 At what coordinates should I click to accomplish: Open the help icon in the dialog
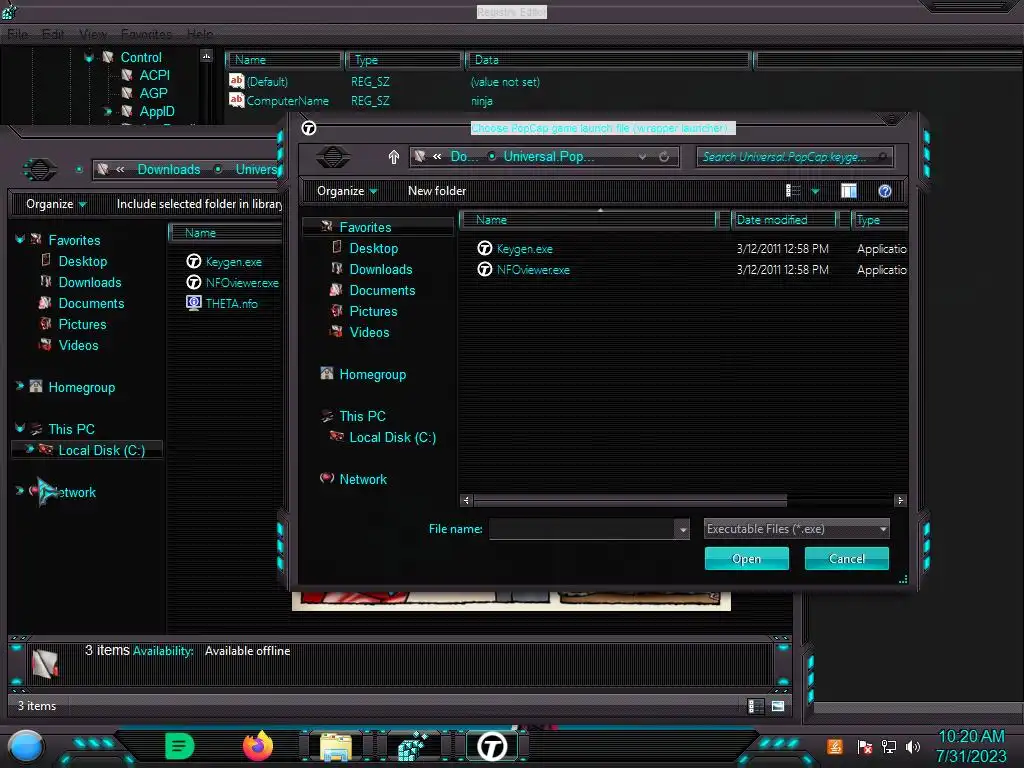pyautogui.click(x=885, y=191)
